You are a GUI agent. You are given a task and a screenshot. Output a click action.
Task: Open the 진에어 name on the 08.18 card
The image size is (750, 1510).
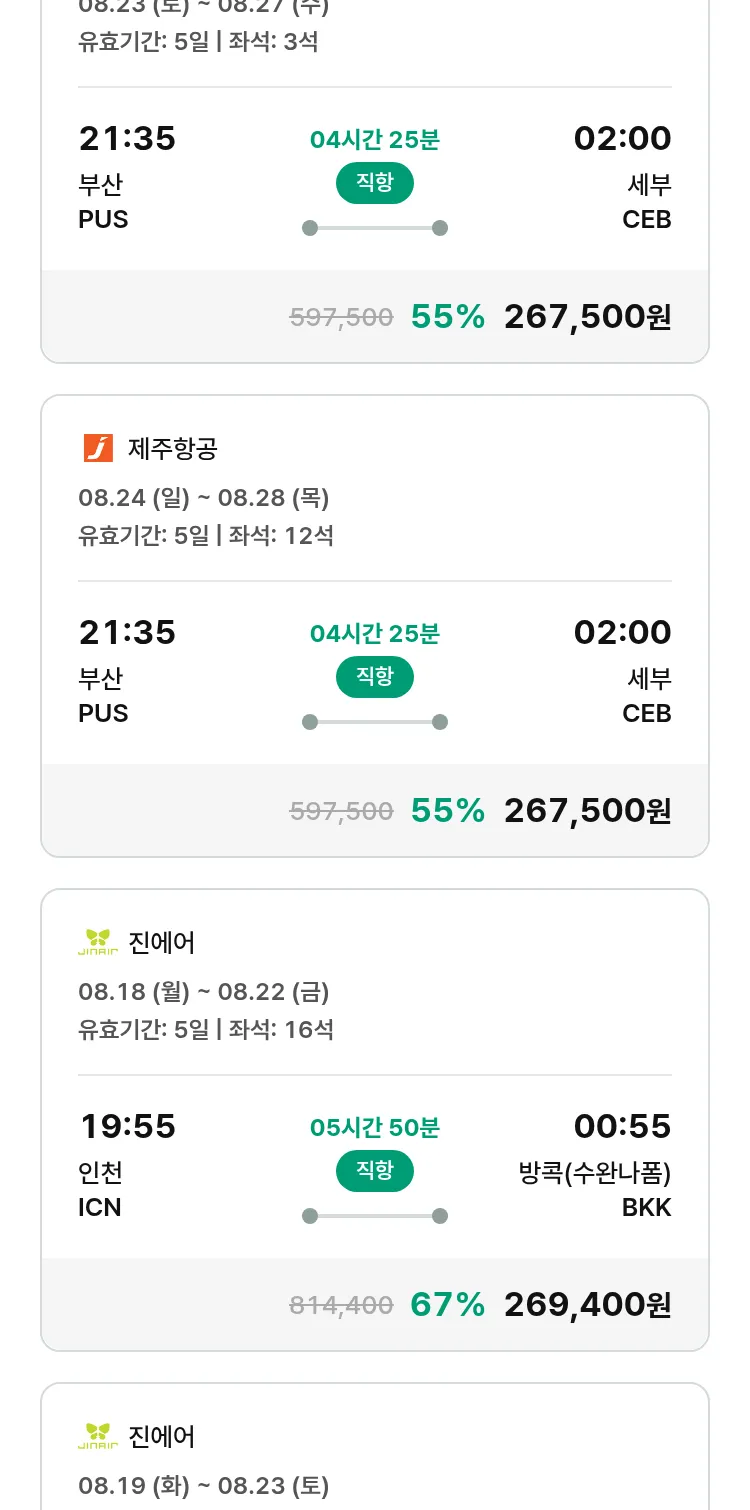162,942
